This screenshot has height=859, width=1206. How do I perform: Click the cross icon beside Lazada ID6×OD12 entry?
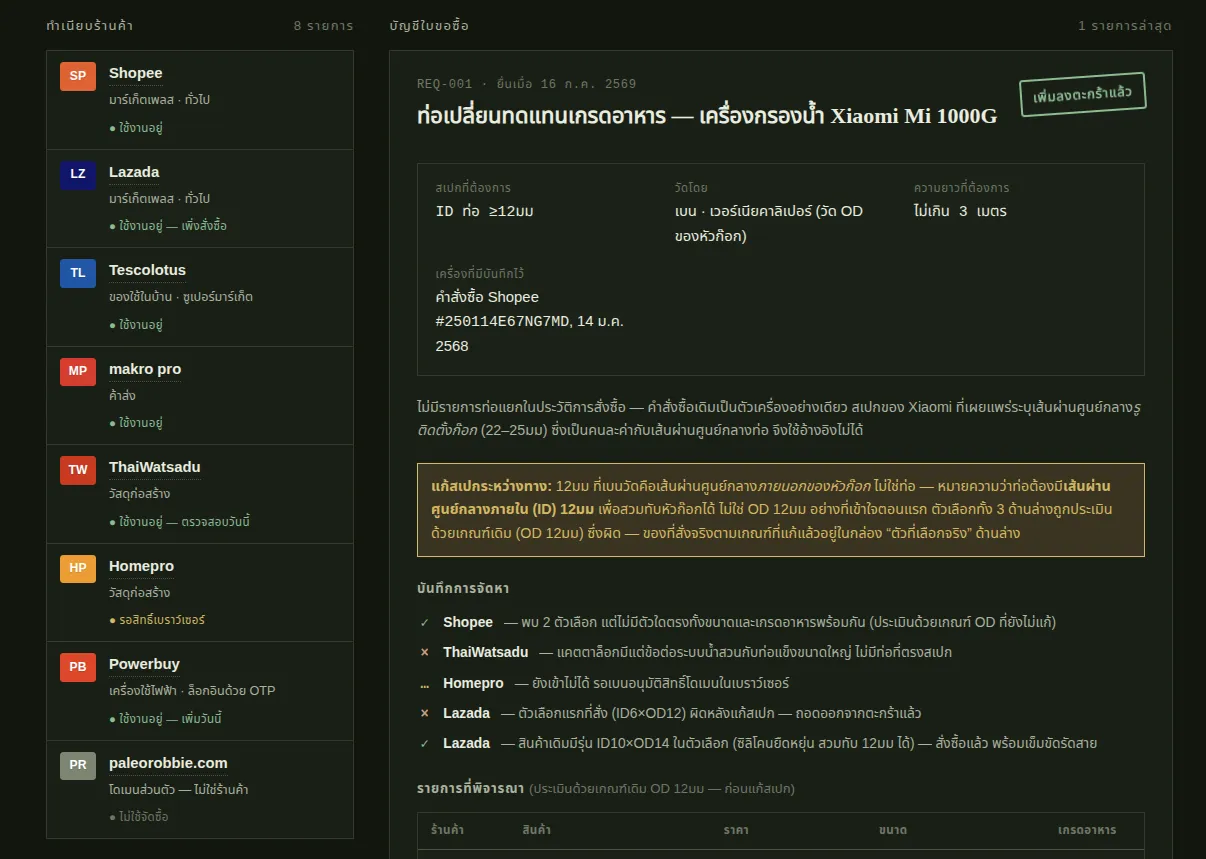tap(424, 713)
